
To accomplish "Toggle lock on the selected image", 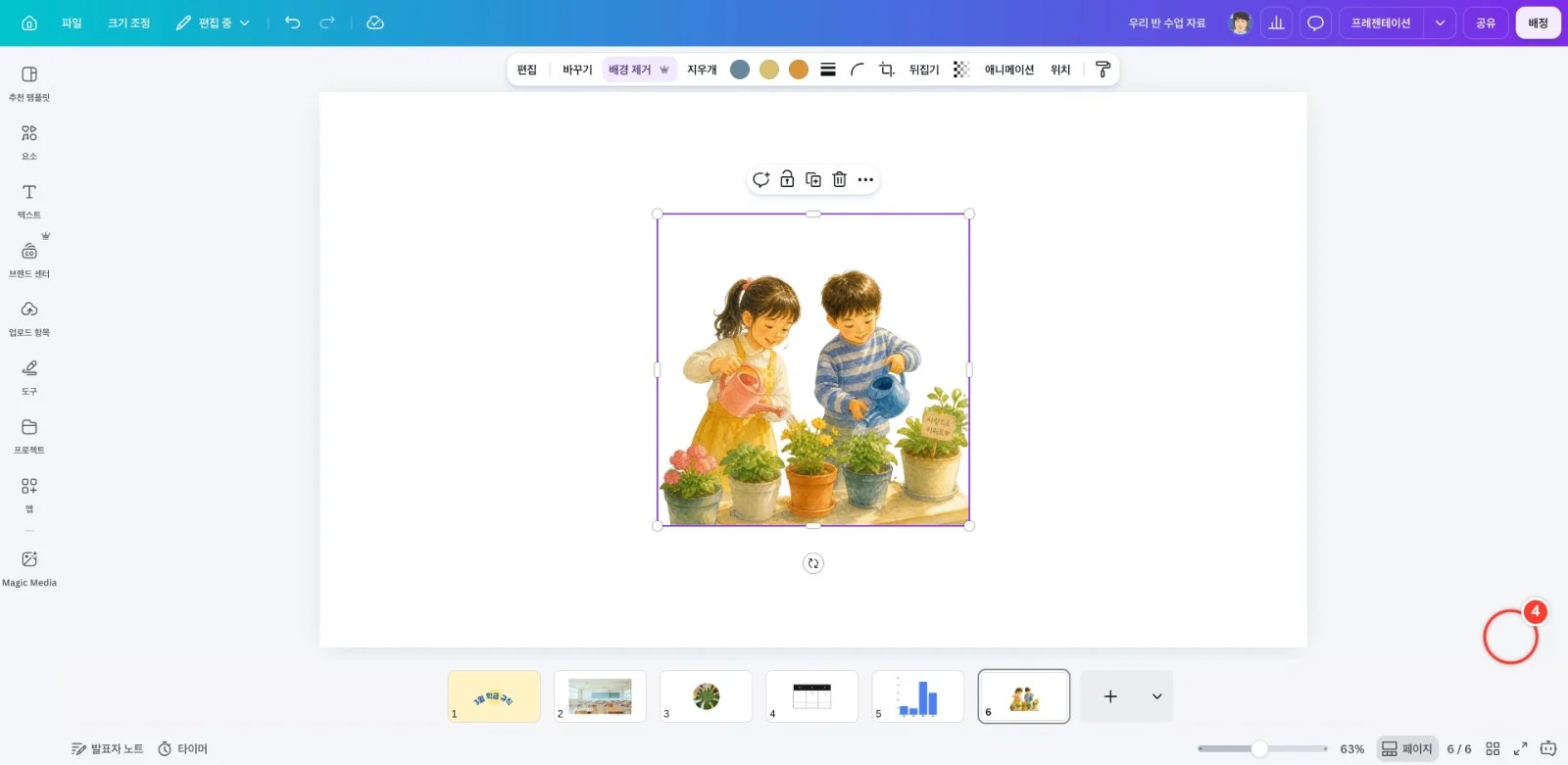I will tap(787, 179).
